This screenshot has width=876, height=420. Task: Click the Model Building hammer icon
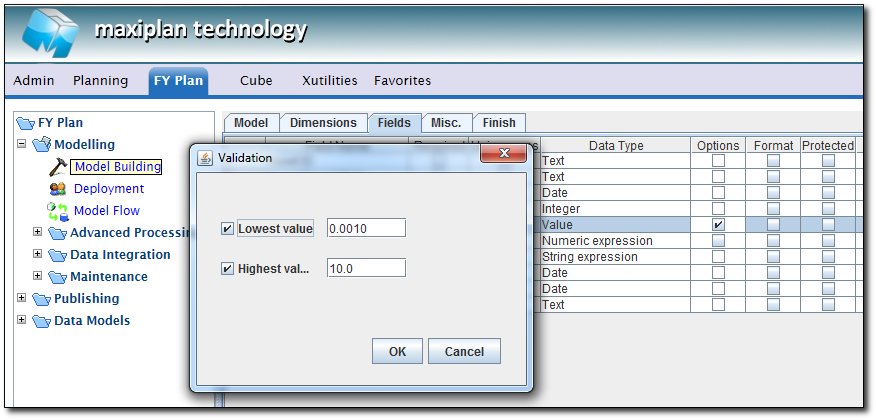point(56,167)
